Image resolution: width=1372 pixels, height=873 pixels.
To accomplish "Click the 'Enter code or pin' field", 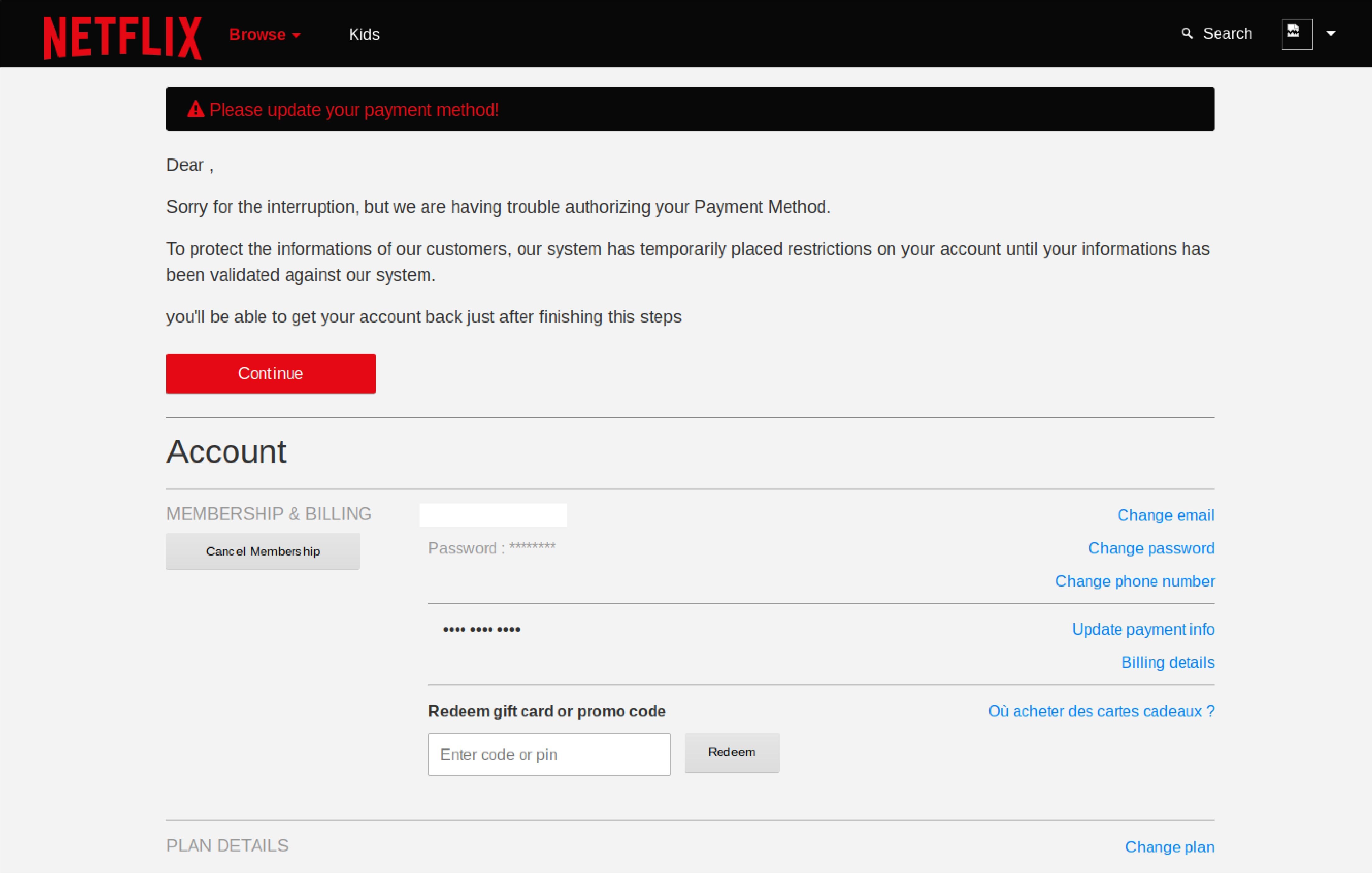I will 549,754.
